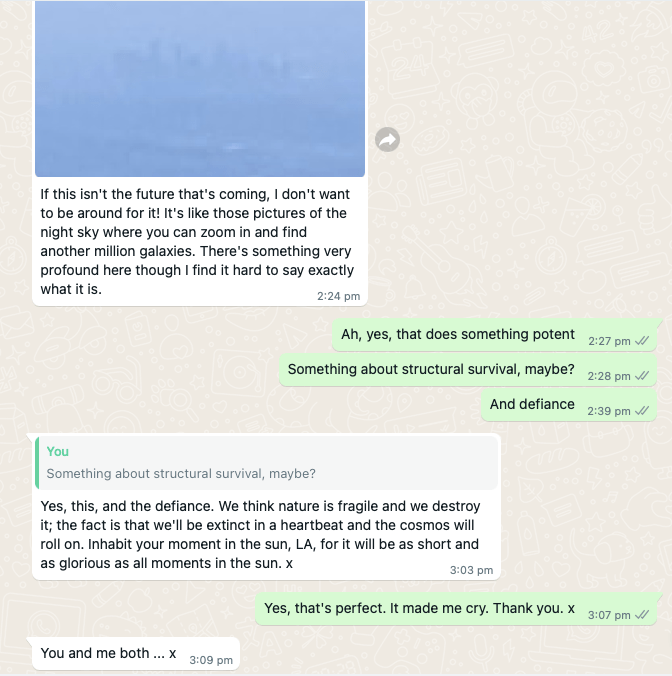Select the 'Yes, that's perfect. It made me cry' message
This screenshot has height=676, width=672.
click(419, 608)
